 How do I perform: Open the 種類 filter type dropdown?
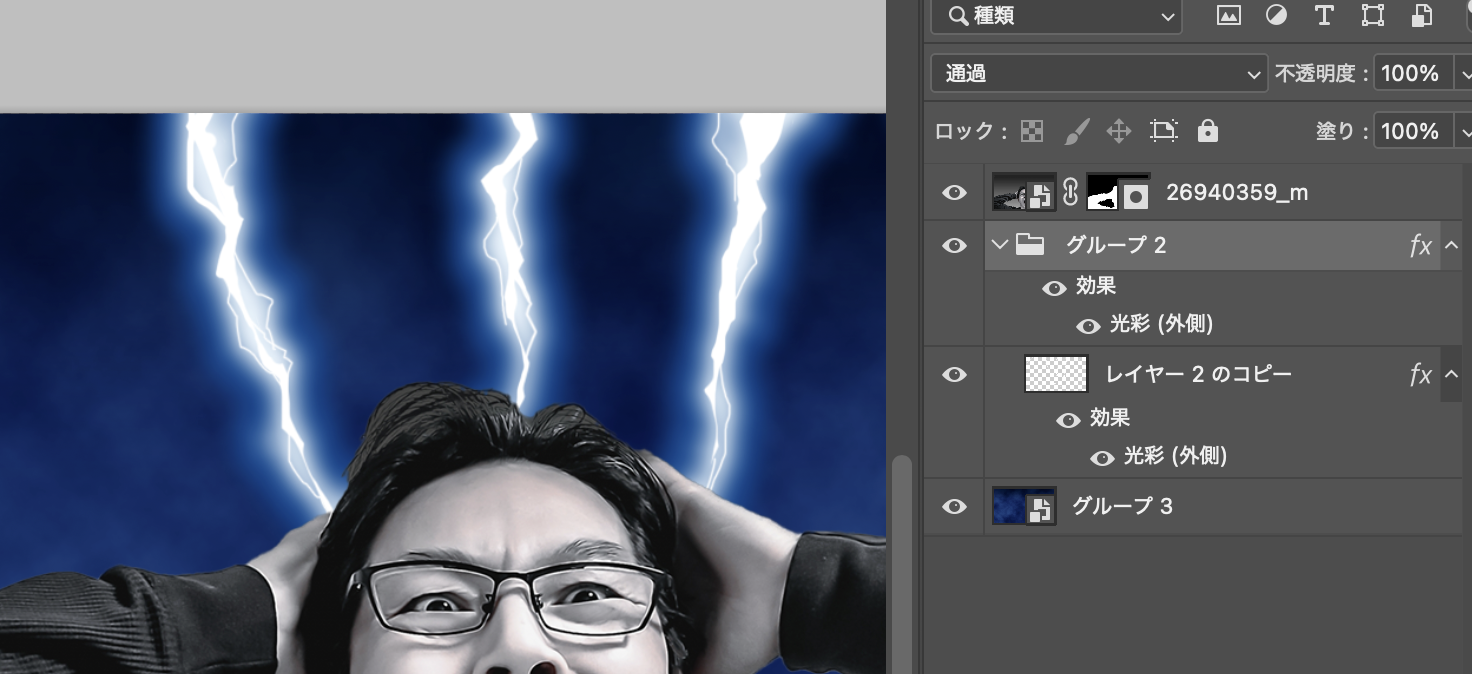coord(1056,16)
